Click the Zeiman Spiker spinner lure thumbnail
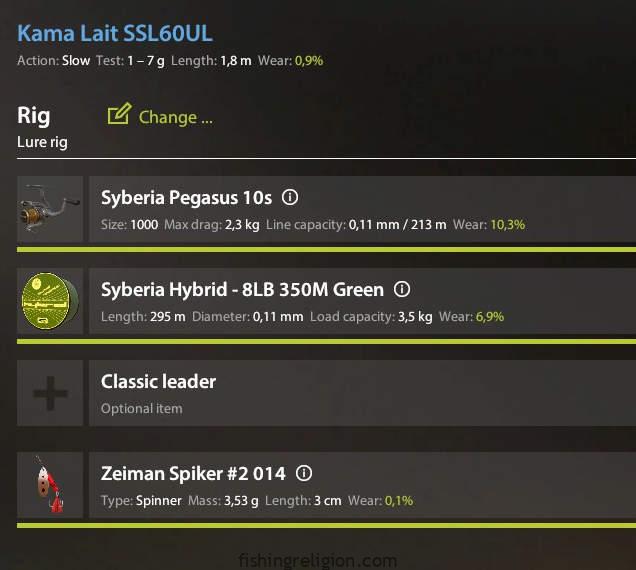The height and width of the screenshot is (570, 636). 50,485
